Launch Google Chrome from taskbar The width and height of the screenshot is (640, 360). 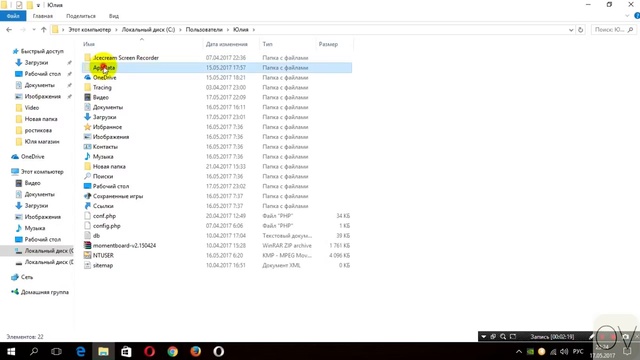tap(172, 351)
